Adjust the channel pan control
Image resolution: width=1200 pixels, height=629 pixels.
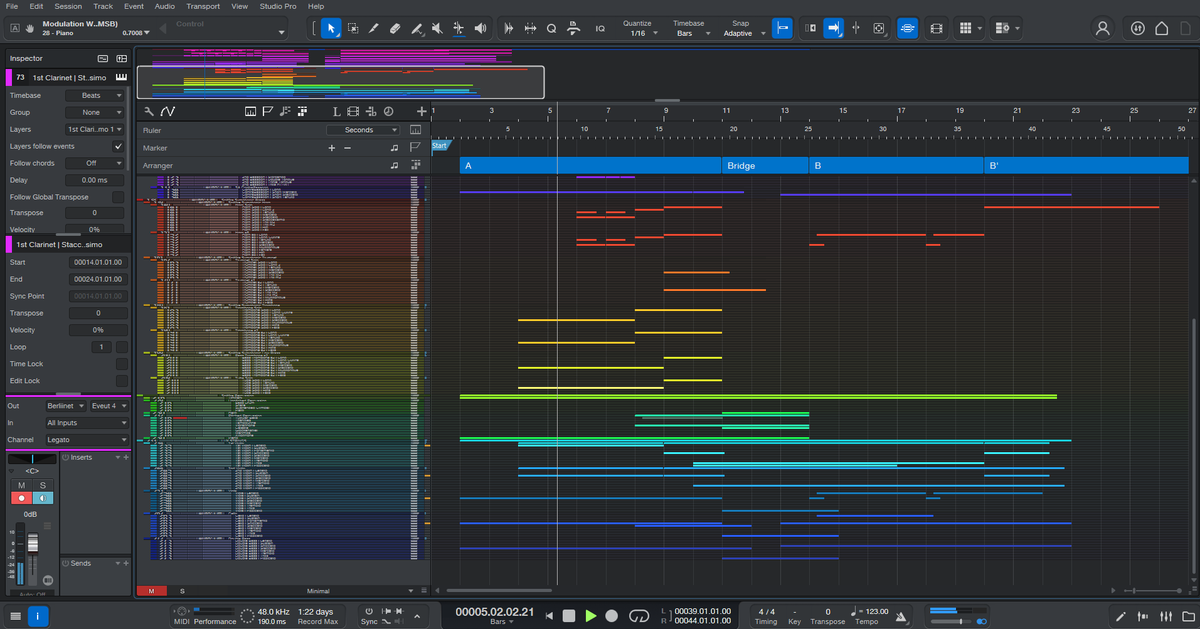pyautogui.click(x=32, y=460)
